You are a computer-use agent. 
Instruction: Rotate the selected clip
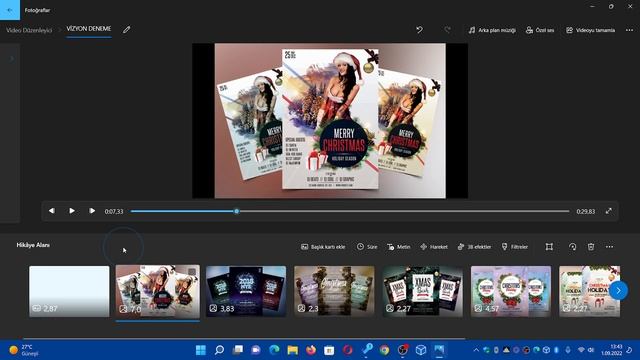(572, 247)
